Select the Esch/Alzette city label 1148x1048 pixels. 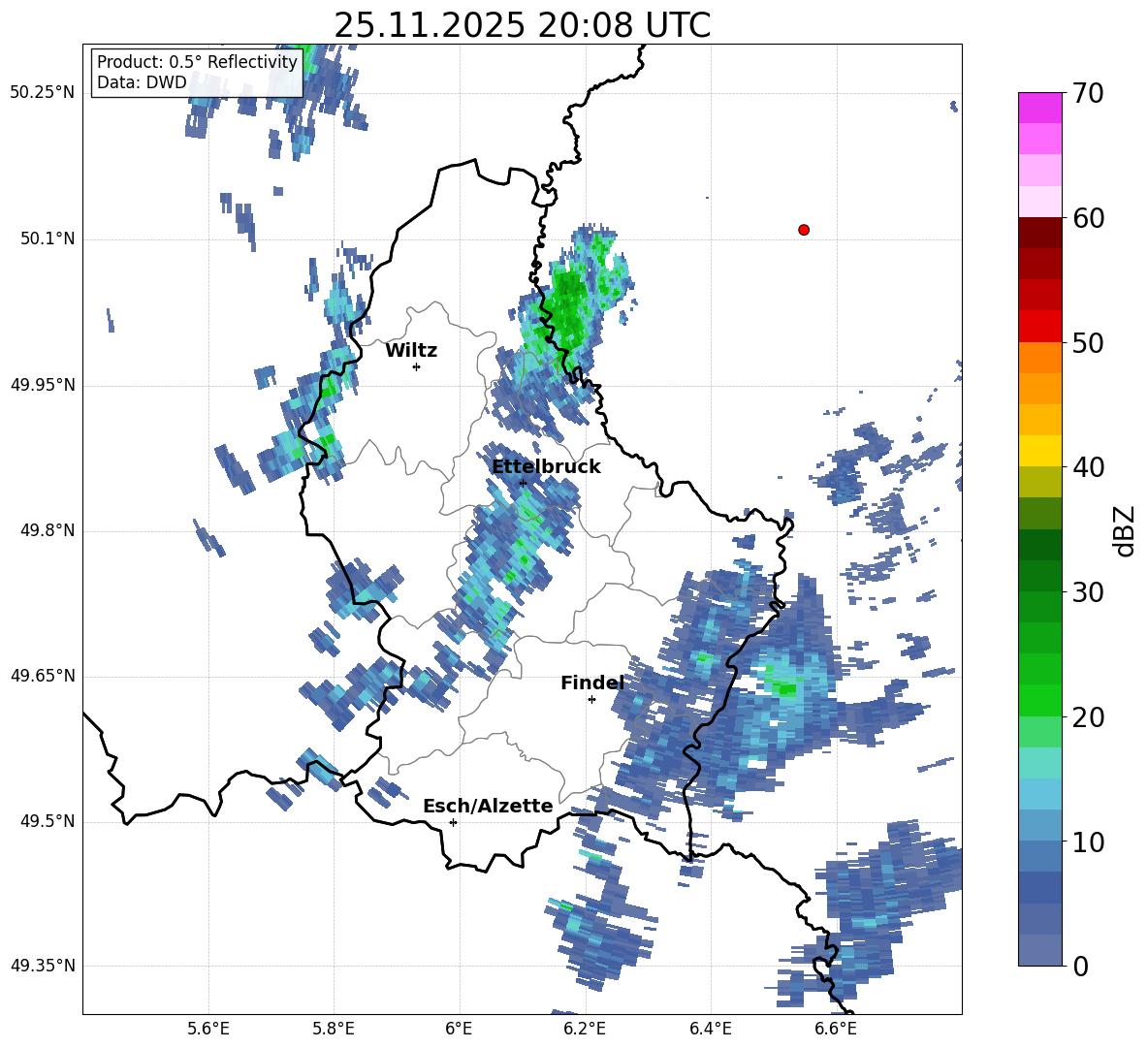(x=488, y=806)
